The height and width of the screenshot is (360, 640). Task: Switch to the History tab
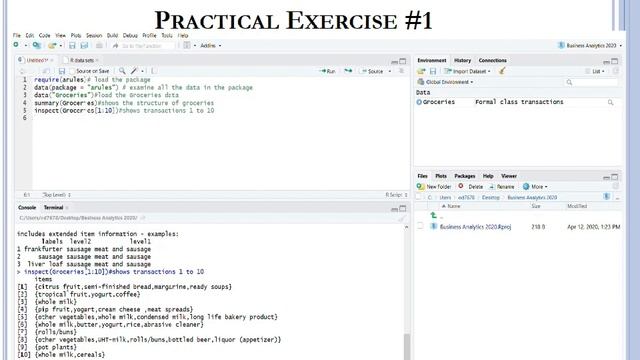[462, 60]
